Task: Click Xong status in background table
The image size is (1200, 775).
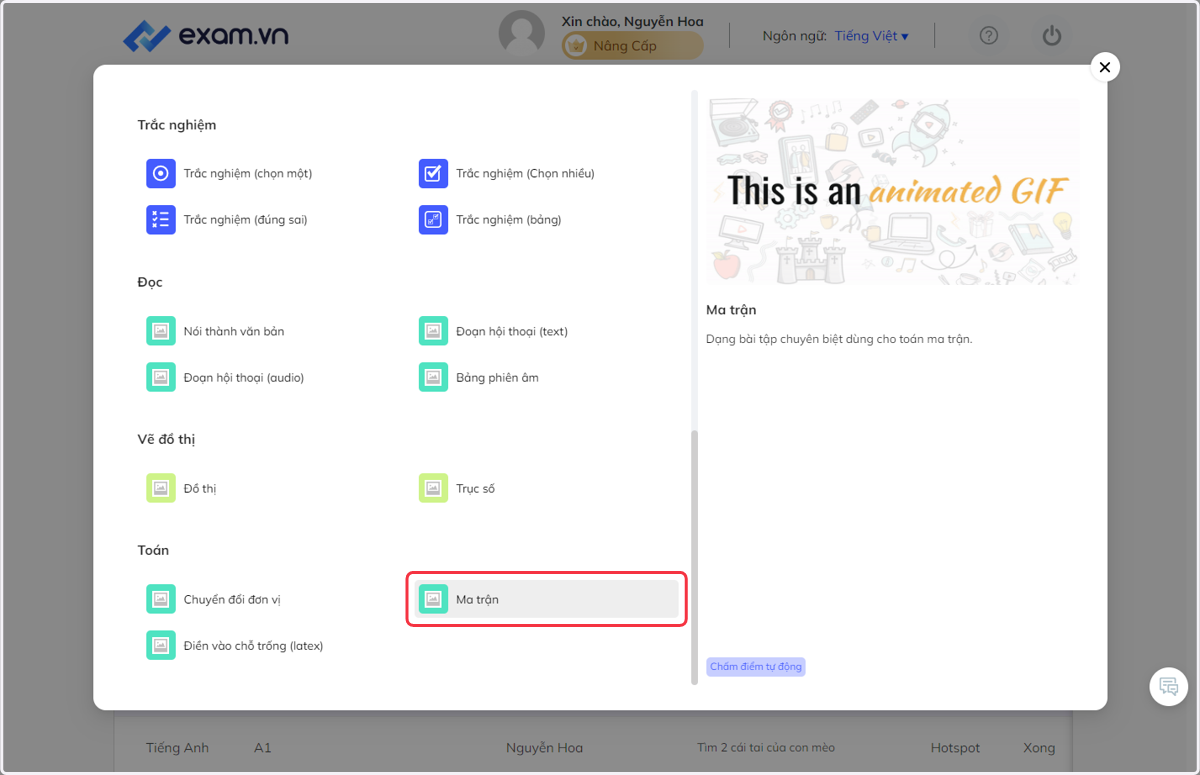Action: (x=1039, y=747)
